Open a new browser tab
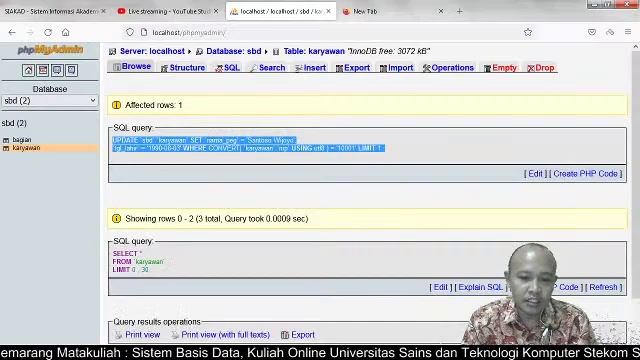 (x=460, y=11)
